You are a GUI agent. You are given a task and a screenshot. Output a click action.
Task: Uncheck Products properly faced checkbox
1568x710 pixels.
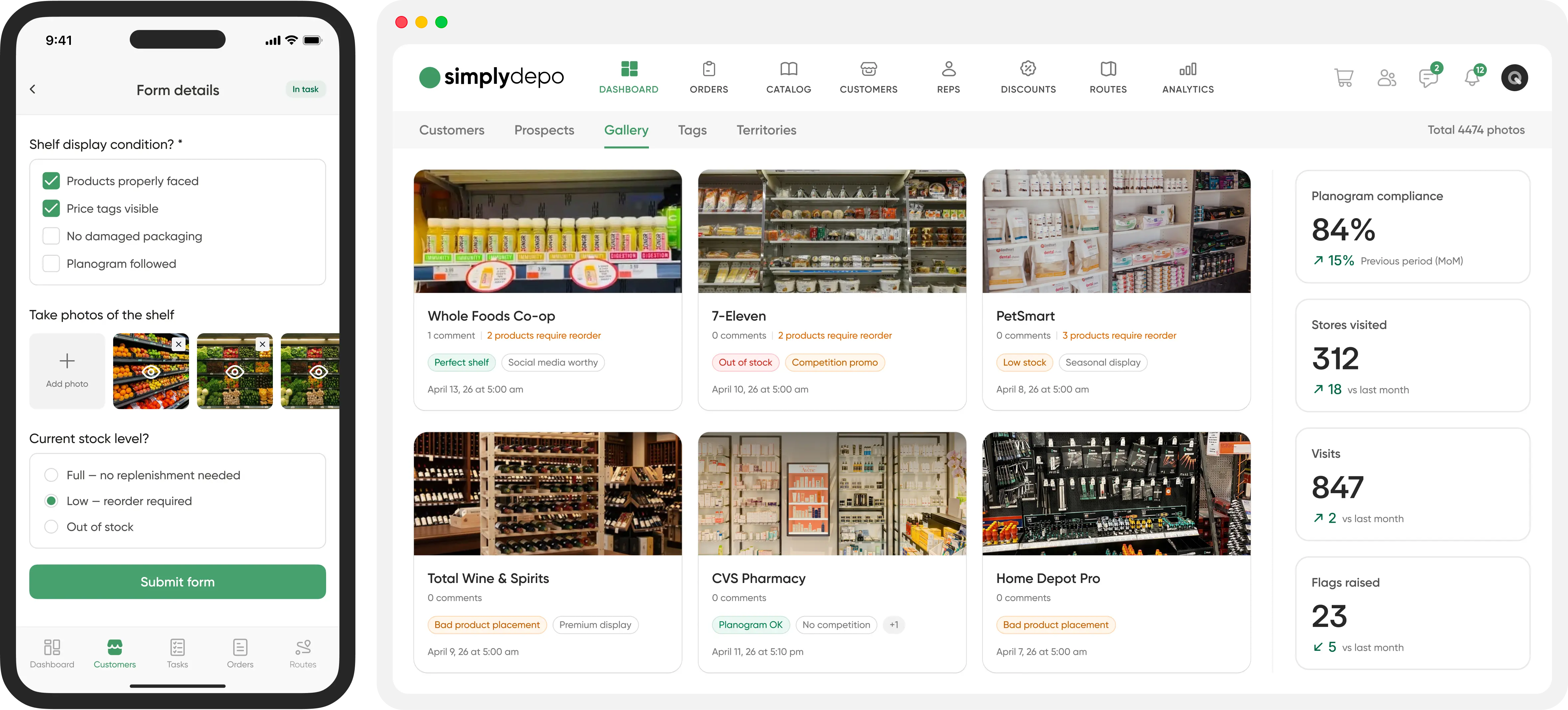51,181
